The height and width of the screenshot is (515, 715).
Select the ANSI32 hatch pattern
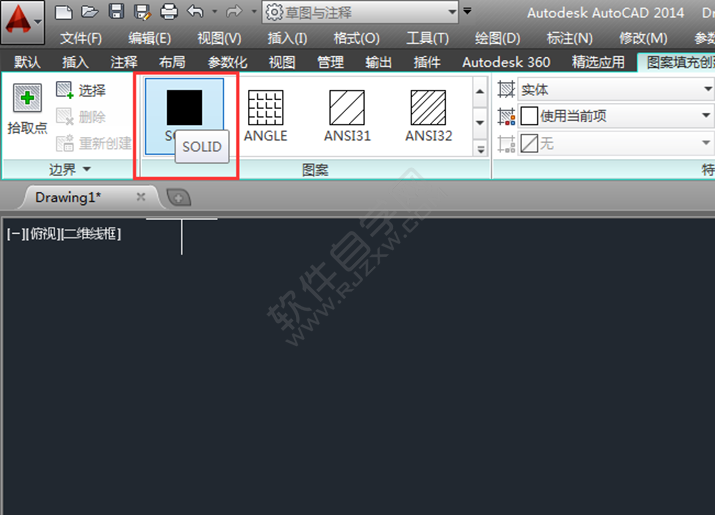428,116
